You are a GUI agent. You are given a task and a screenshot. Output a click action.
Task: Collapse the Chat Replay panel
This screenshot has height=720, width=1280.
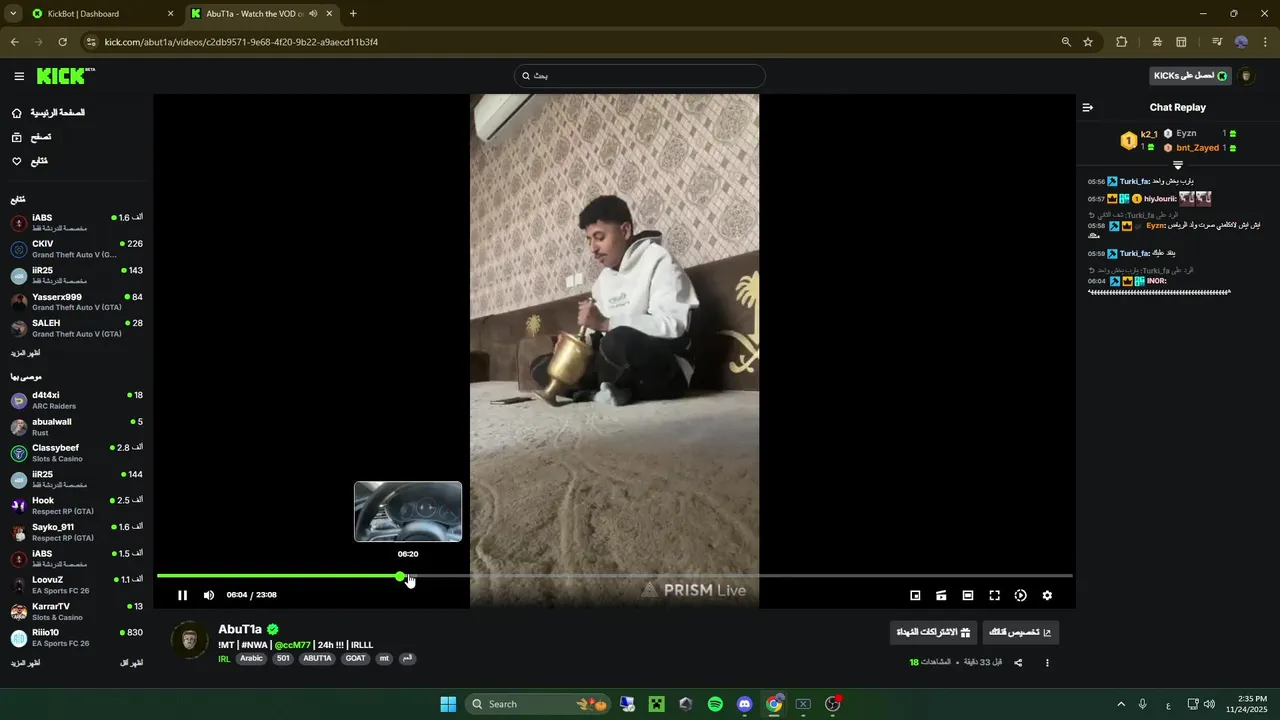coord(1088,107)
